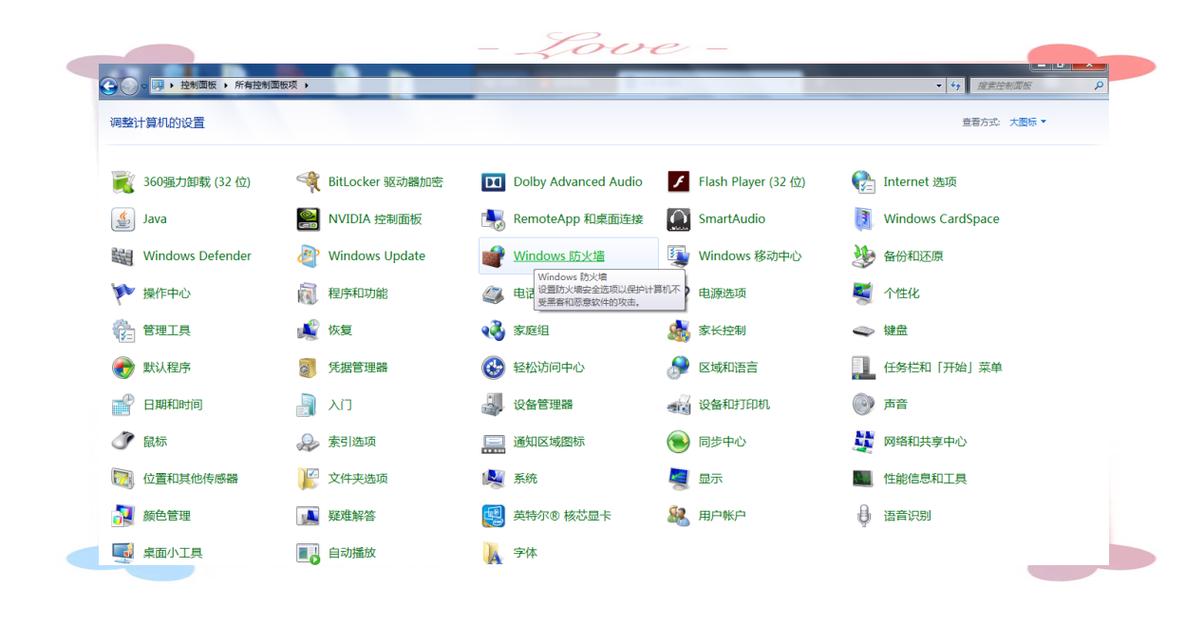1204x625 pixels.
Task: Expand the arrow after 控制面板 breadcrumb
Action: [x=226, y=86]
